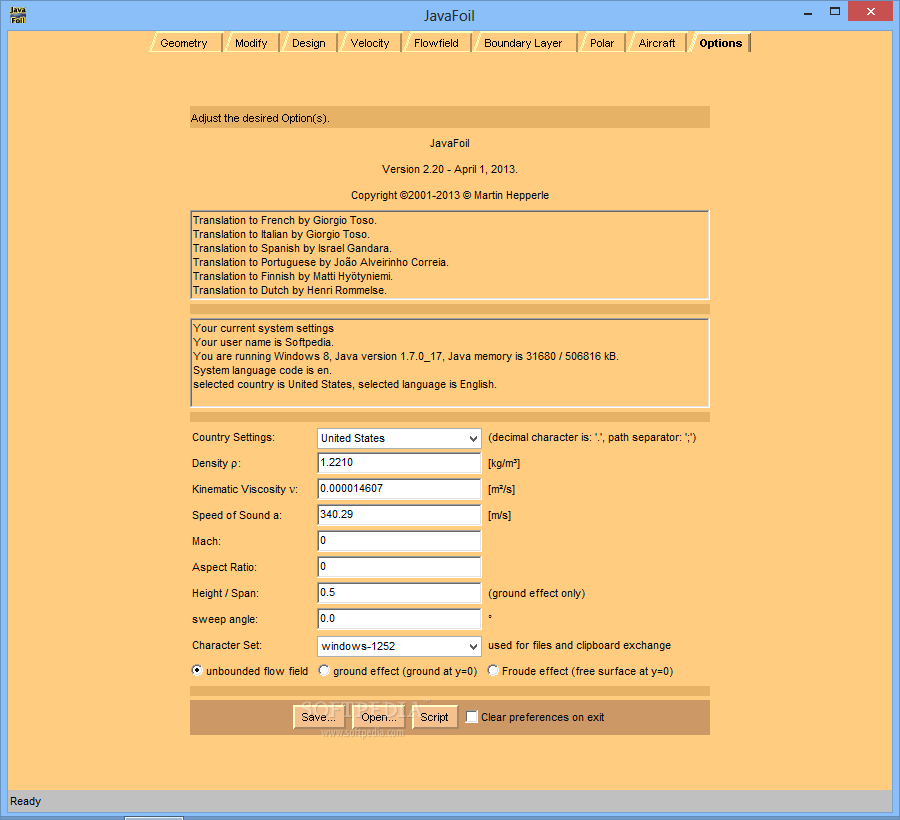Image resolution: width=900 pixels, height=820 pixels.
Task: Open the Polar tab
Action: [603, 43]
